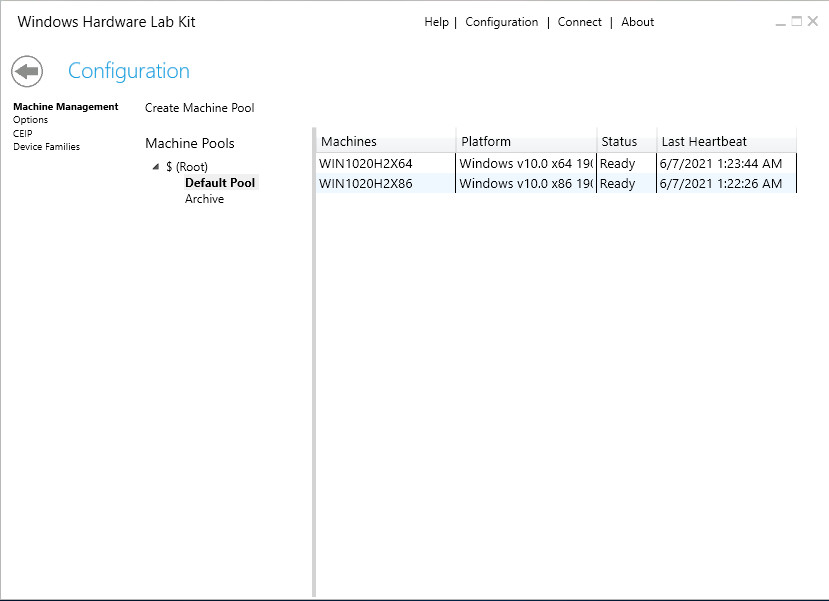829x601 pixels.
Task: Sort by Last Heartbeat column header
Action: 726,141
